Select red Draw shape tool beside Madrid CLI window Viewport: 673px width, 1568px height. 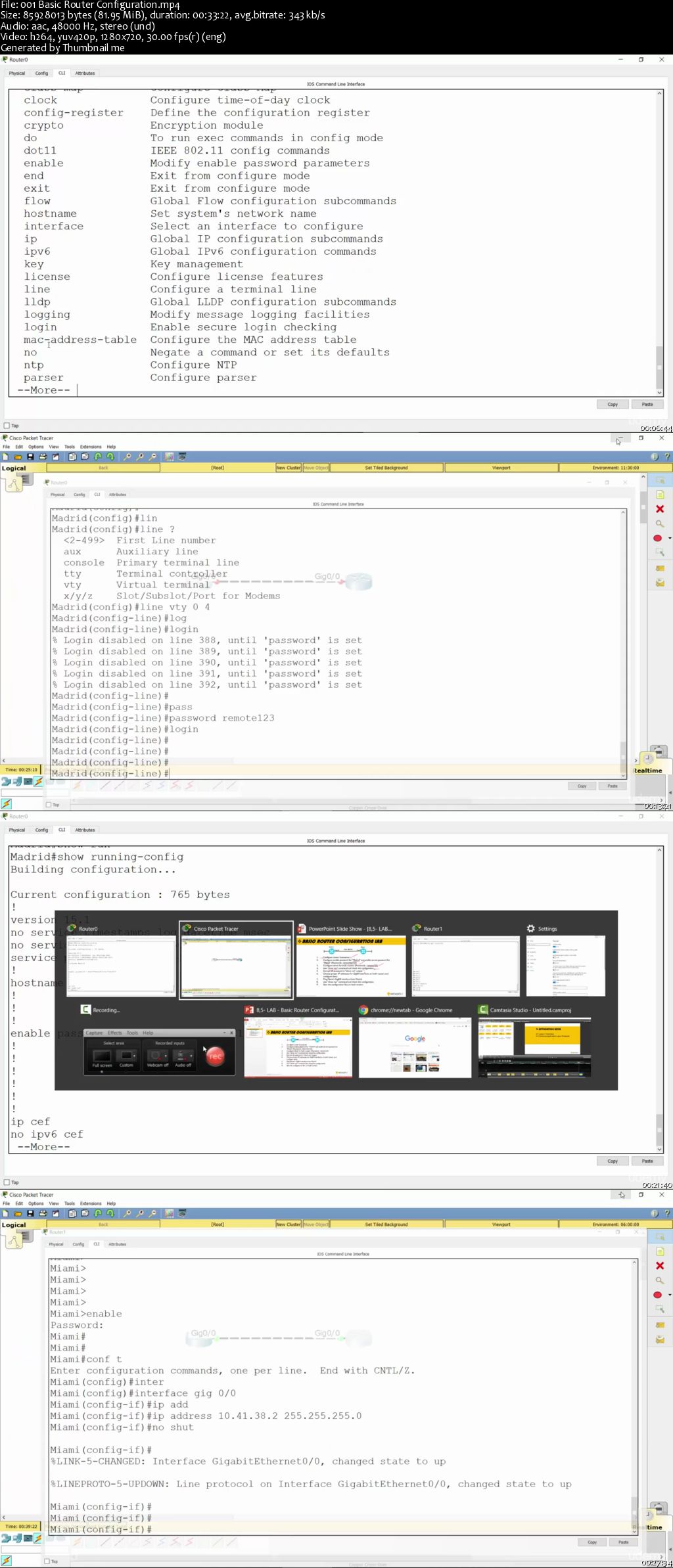click(x=657, y=538)
